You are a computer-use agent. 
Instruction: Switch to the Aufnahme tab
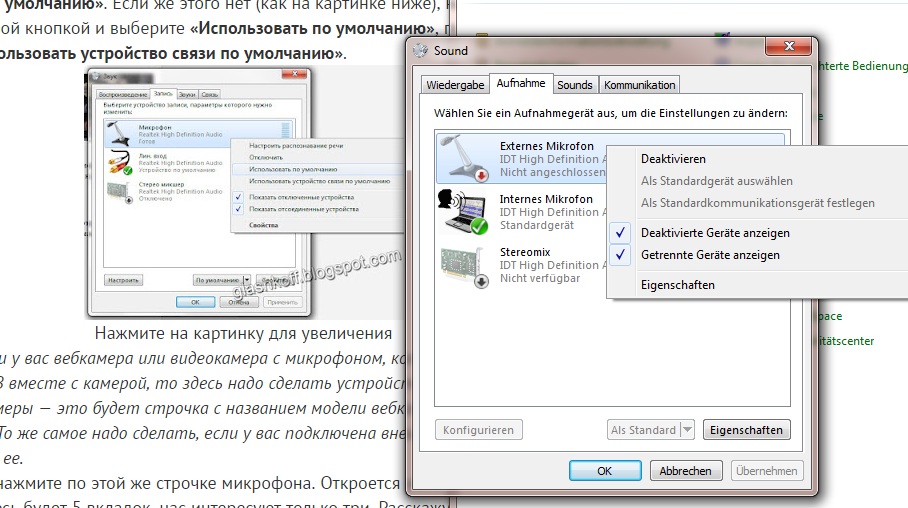[521, 83]
